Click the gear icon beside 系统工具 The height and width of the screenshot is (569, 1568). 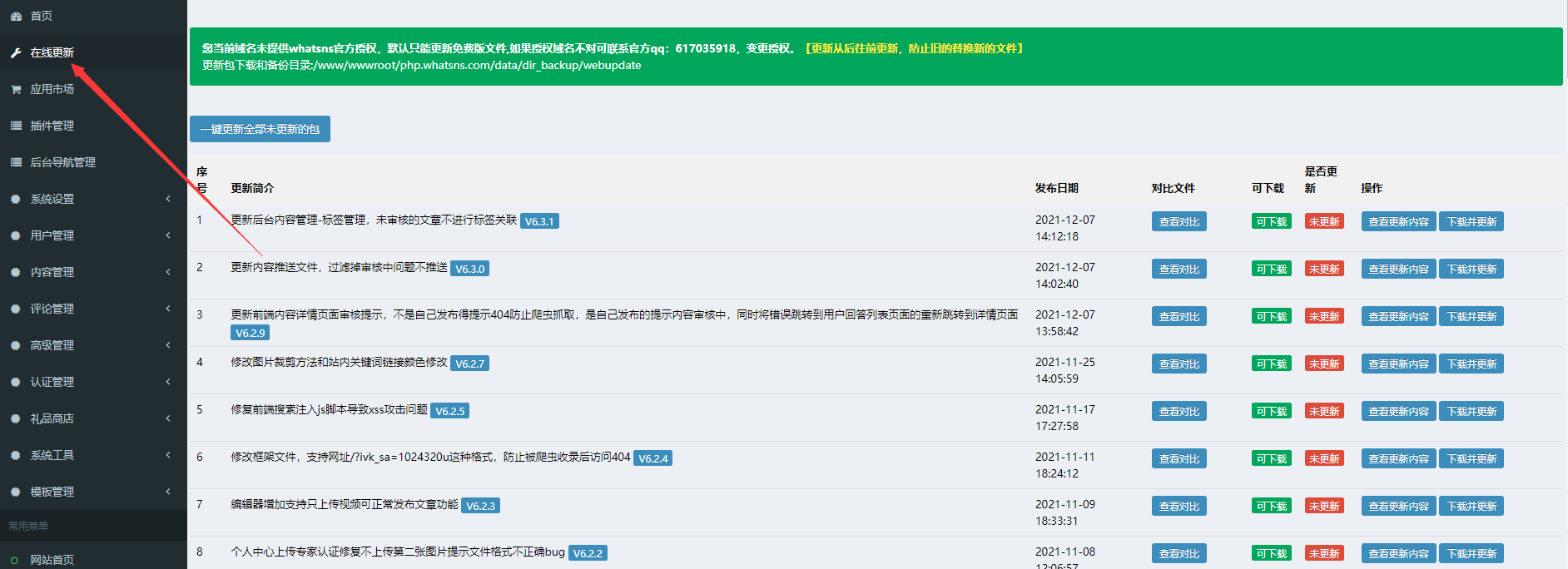tap(16, 455)
